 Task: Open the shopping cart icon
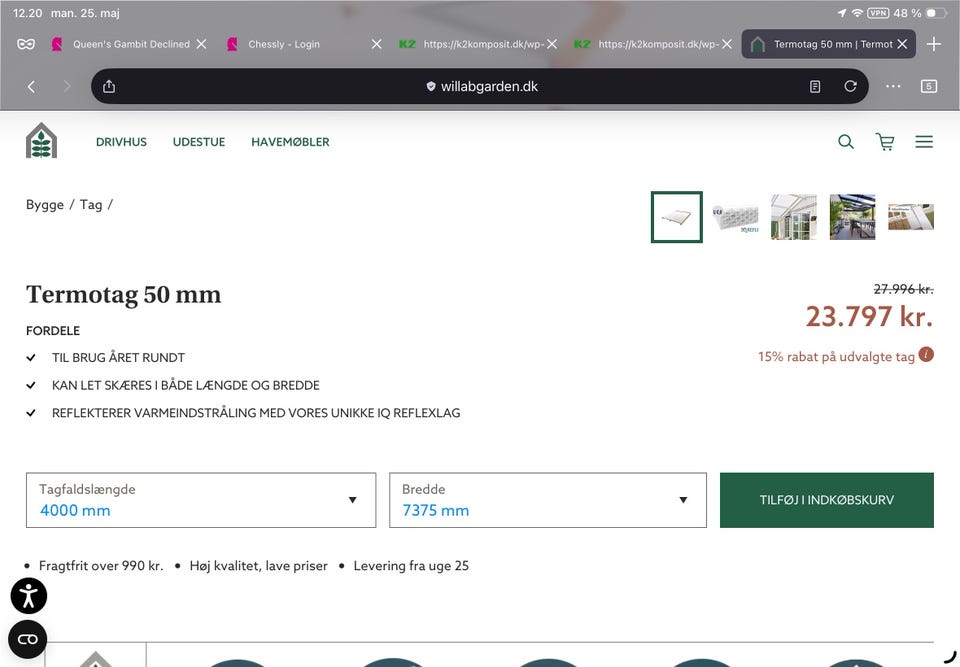pos(885,142)
